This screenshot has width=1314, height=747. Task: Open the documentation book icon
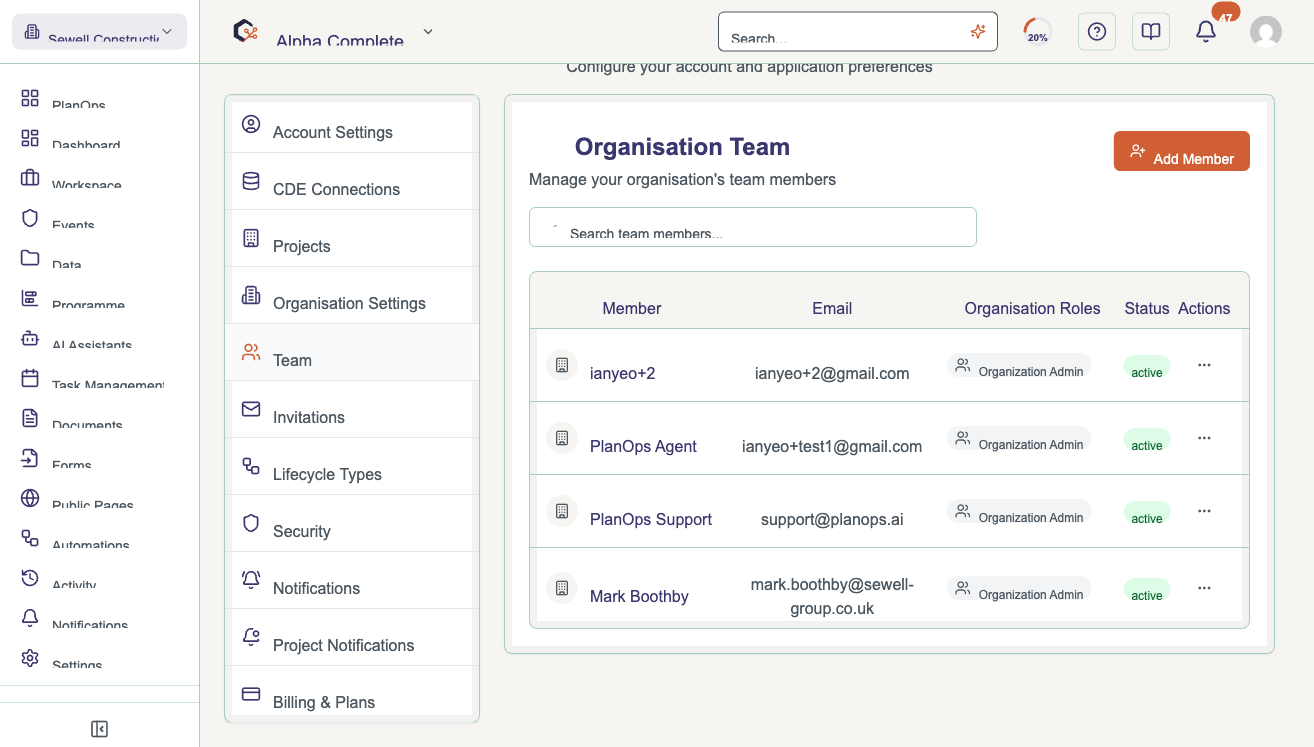[x=1151, y=32]
